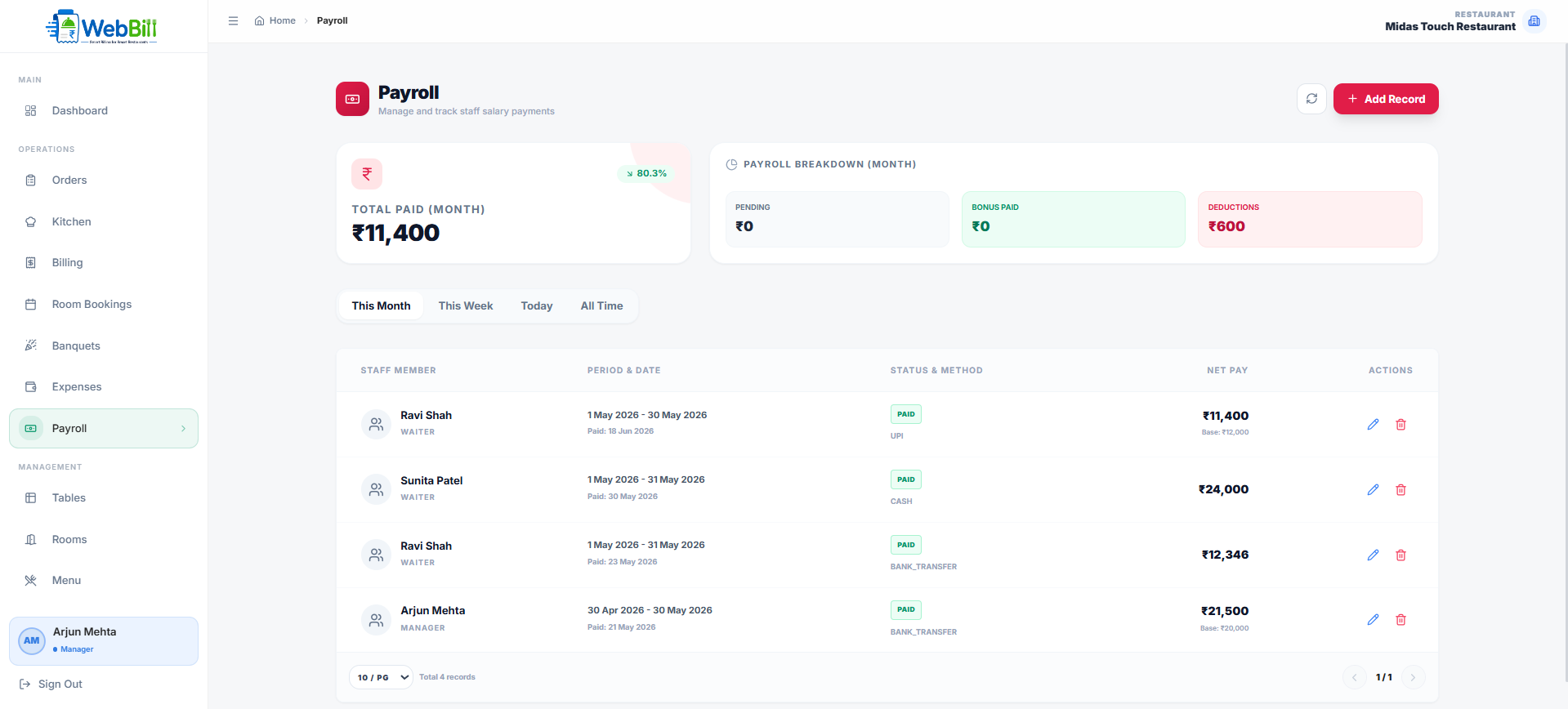Open the Arjun Mehta profile card
The image size is (1568, 709).
(104, 641)
